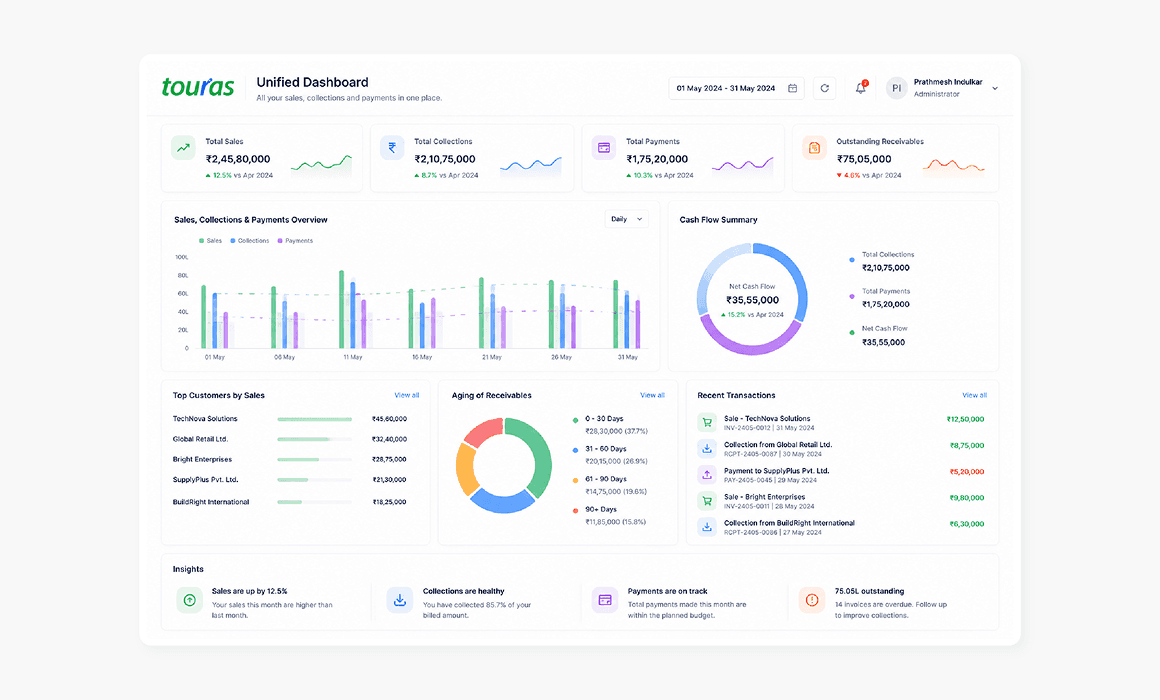Click the Sale - Bright Enterprises cart icon
The width and height of the screenshot is (1160, 700).
pyautogui.click(x=707, y=501)
